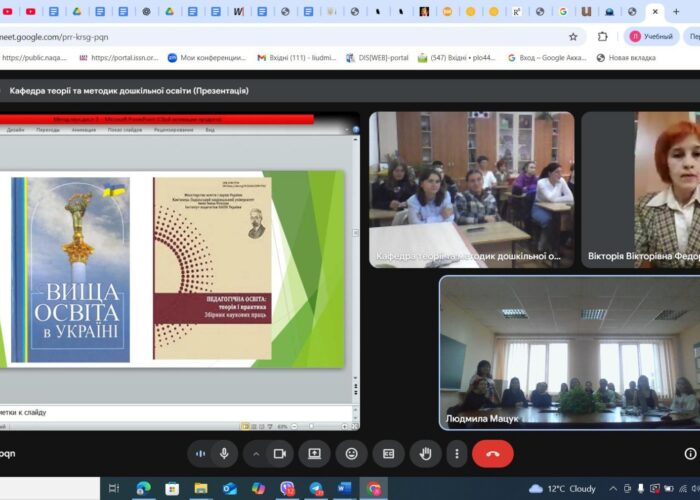This screenshot has width=700, height=500.
Task: Open the emoji reactions panel
Action: click(x=351, y=453)
